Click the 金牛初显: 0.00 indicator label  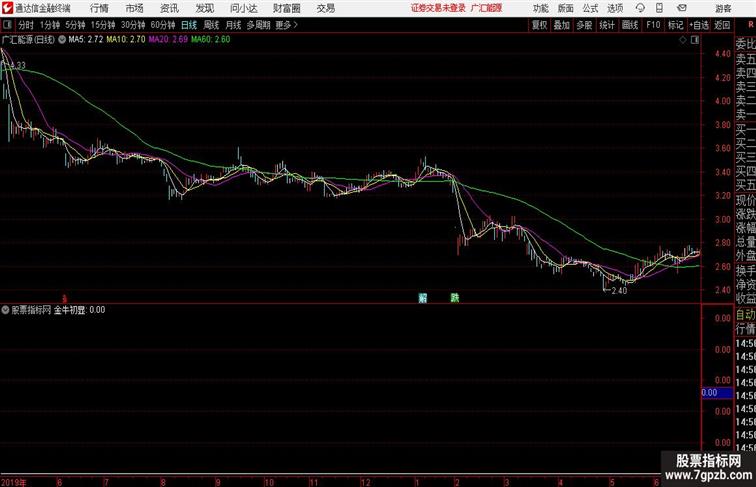click(x=80, y=310)
